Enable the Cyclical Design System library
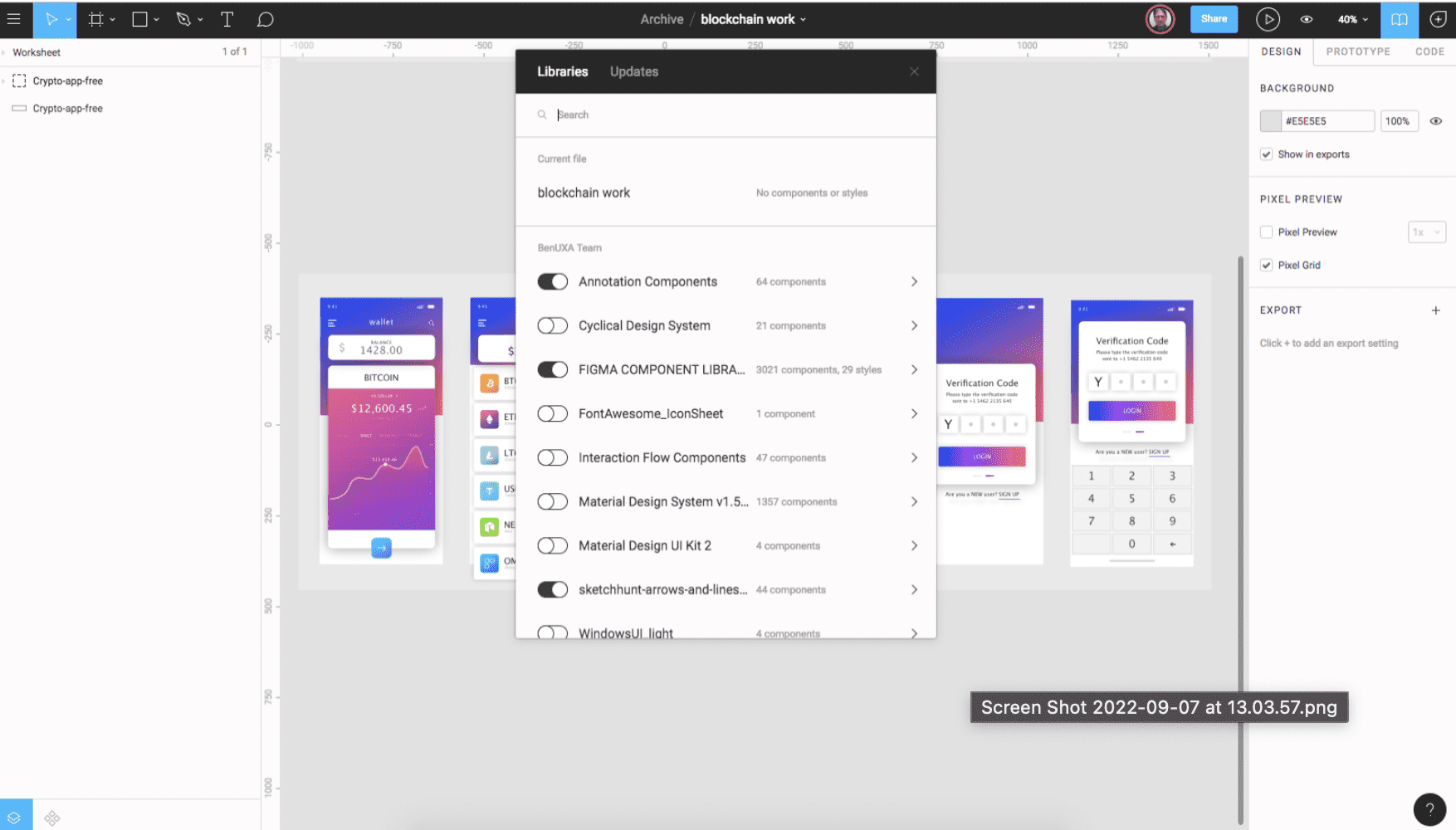 (552, 325)
